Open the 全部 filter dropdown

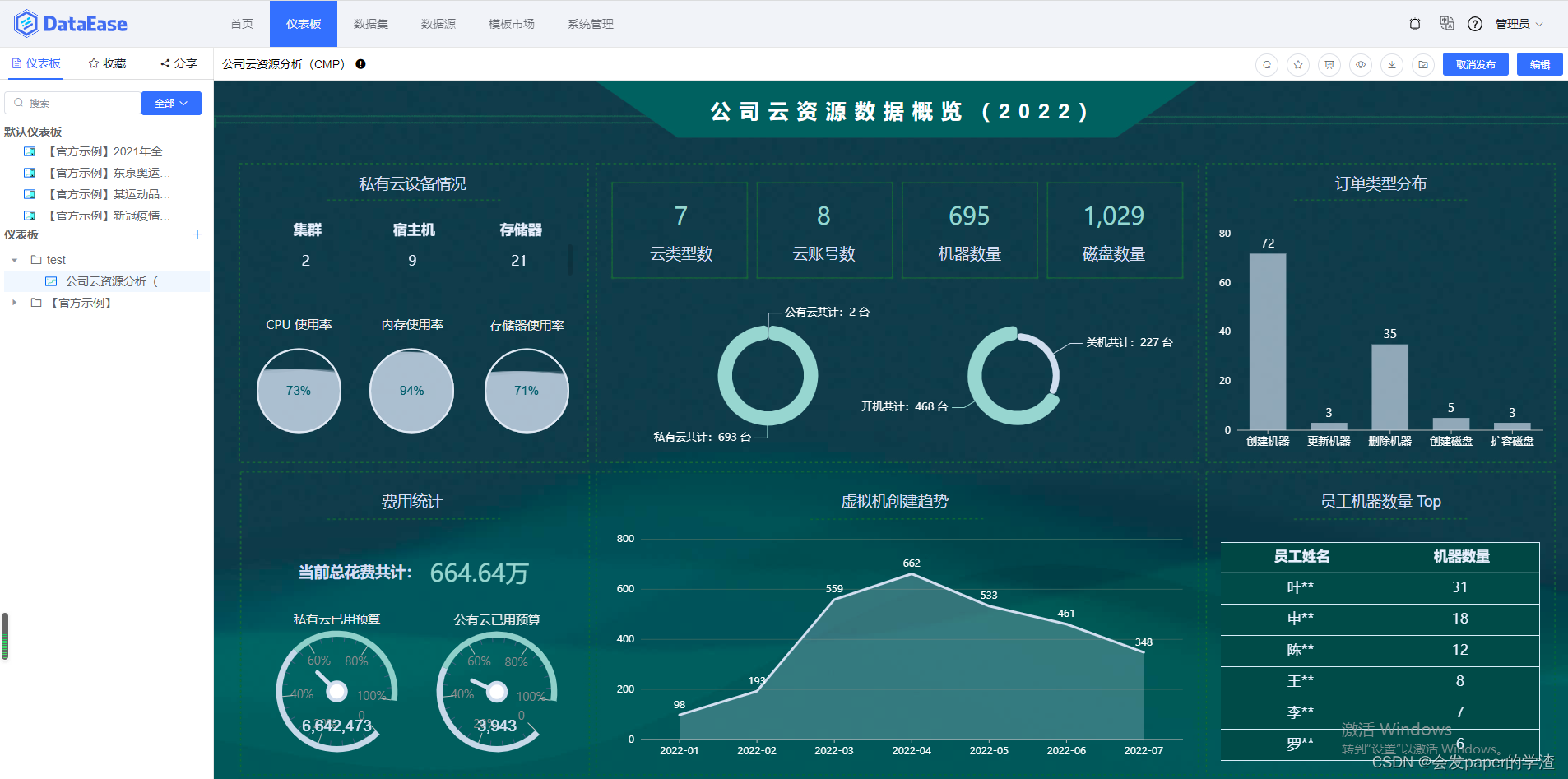tap(170, 103)
